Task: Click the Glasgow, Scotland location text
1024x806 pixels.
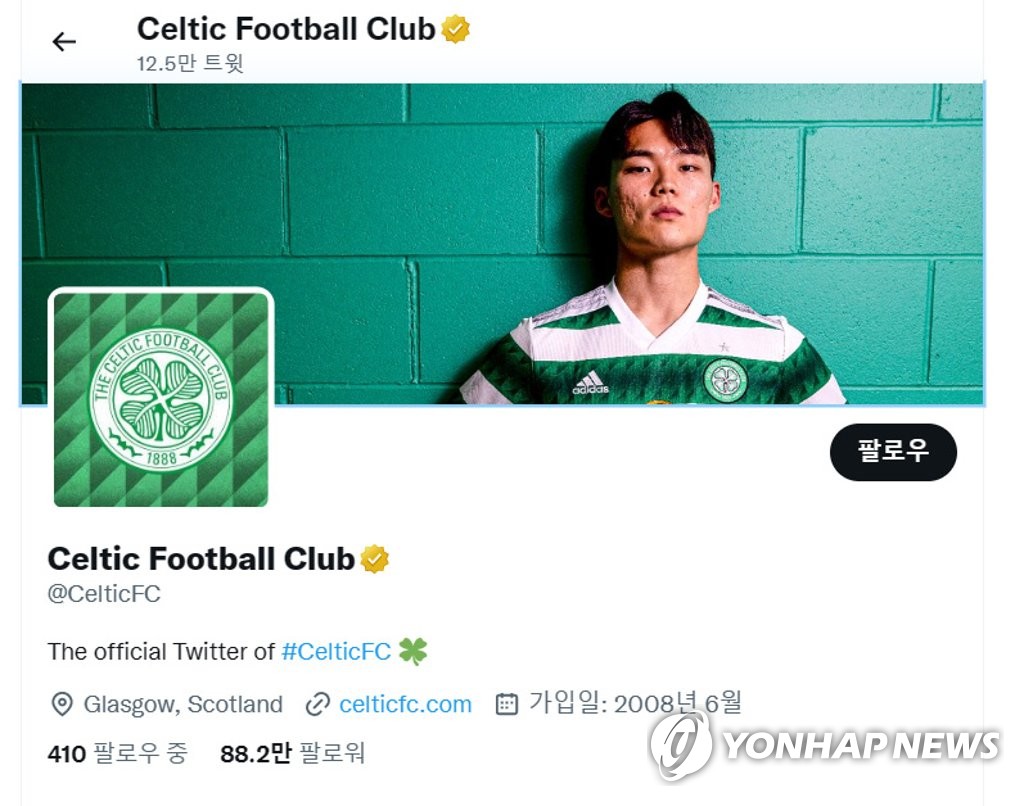Action: click(x=183, y=704)
